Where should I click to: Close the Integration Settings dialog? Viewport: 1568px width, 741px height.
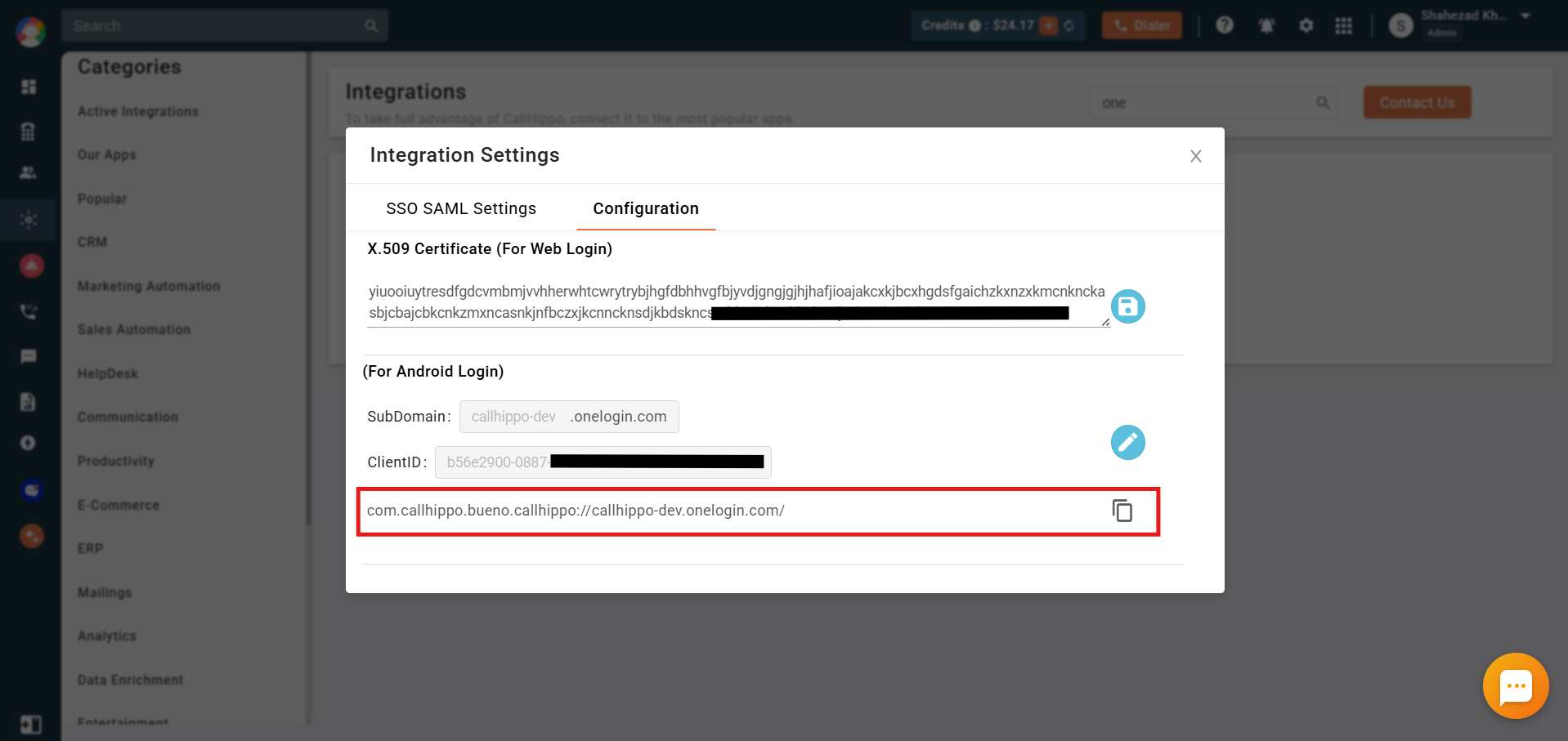pos(1196,156)
